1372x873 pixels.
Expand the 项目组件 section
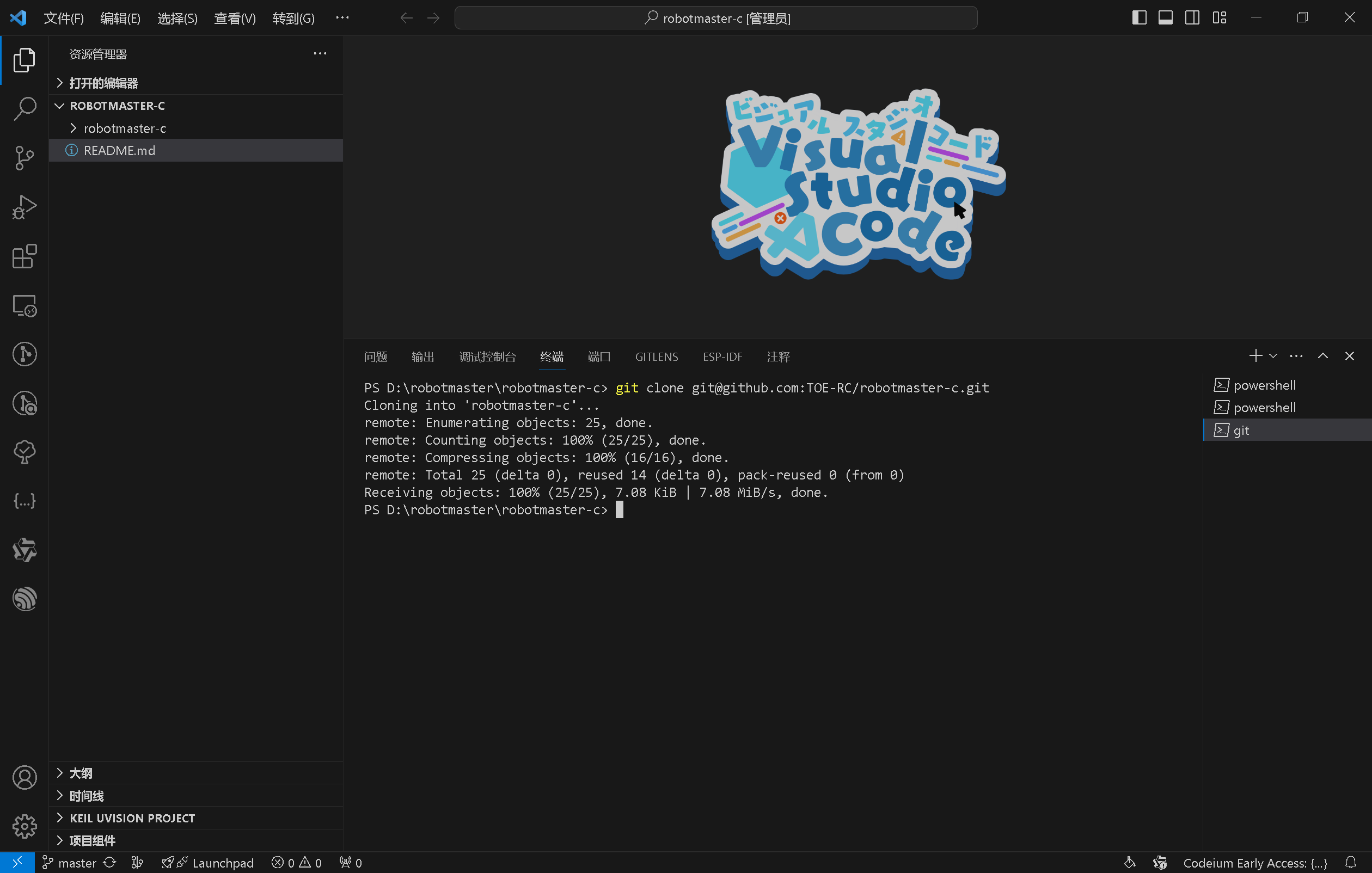click(x=196, y=840)
